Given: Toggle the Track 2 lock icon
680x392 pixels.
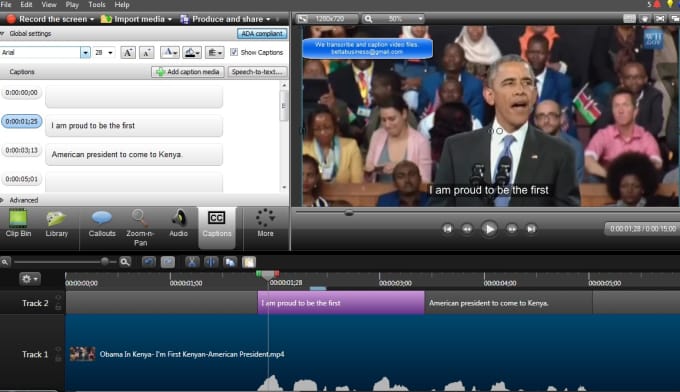Looking at the screenshot, I should 58,307.
